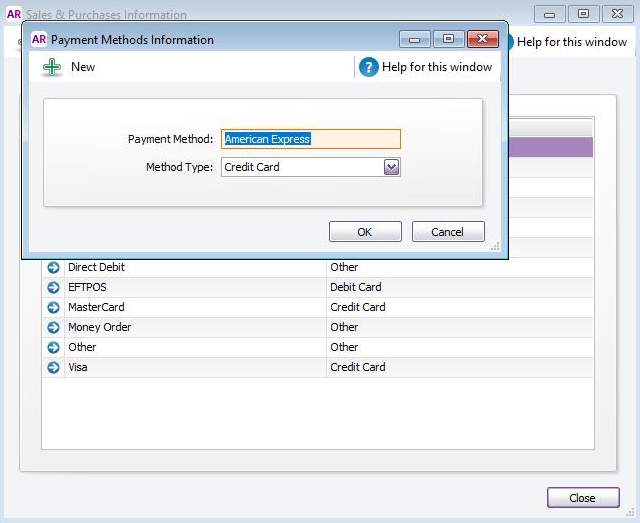
Task: Open Visa row arrow icon
Action: coord(53,367)
